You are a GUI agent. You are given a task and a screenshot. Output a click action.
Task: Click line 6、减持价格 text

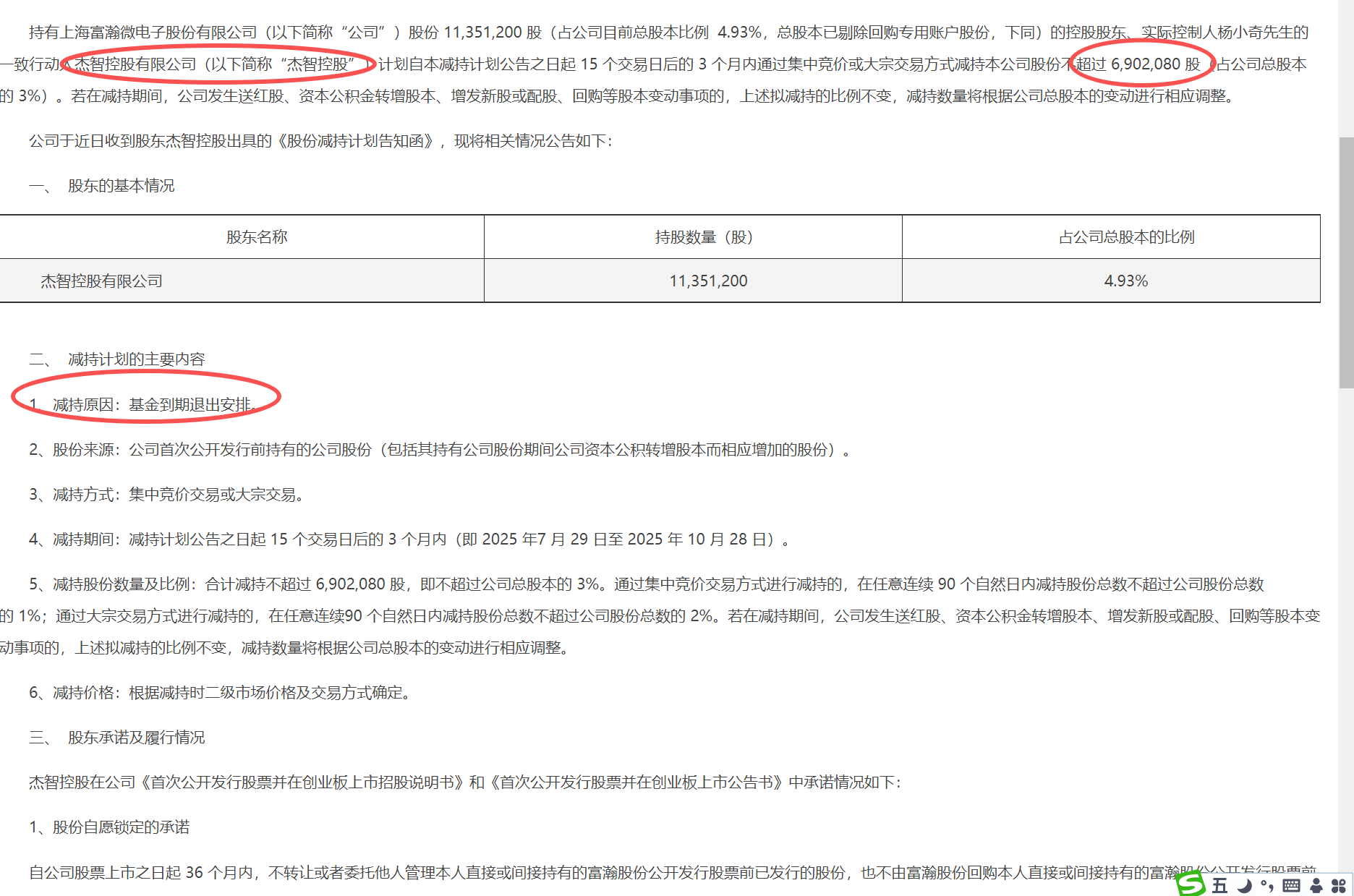pos(221,693)
